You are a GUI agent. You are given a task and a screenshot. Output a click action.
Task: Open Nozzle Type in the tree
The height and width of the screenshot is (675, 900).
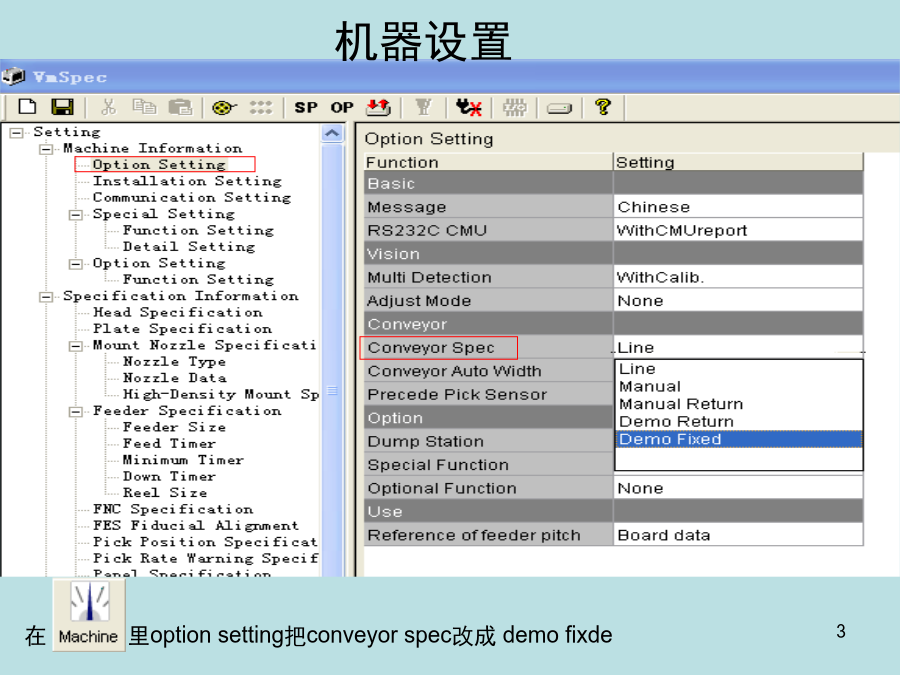pos(174,362)
